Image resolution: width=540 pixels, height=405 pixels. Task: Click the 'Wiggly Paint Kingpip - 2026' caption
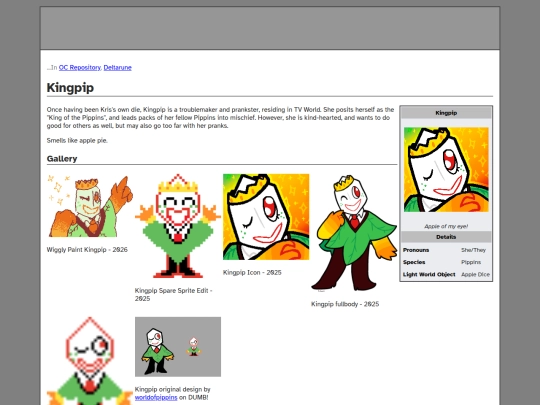87,250
